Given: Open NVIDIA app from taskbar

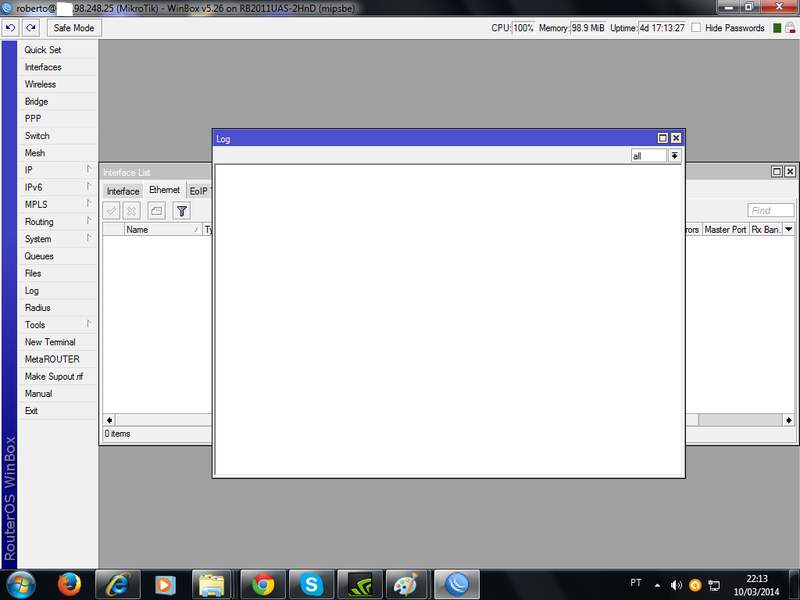Looking at the screenshot, I should click(x=360, y=585).
